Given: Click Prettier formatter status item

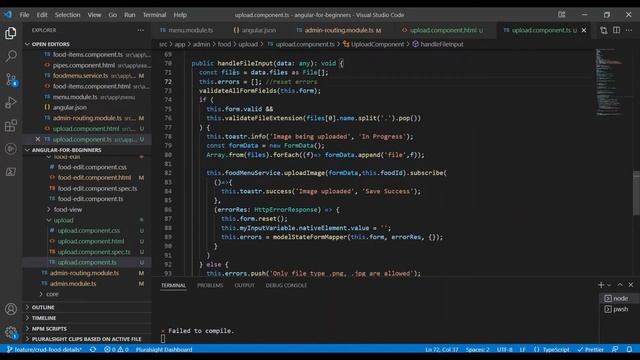Looking at the screenshot, I should [x=590, y=349].
